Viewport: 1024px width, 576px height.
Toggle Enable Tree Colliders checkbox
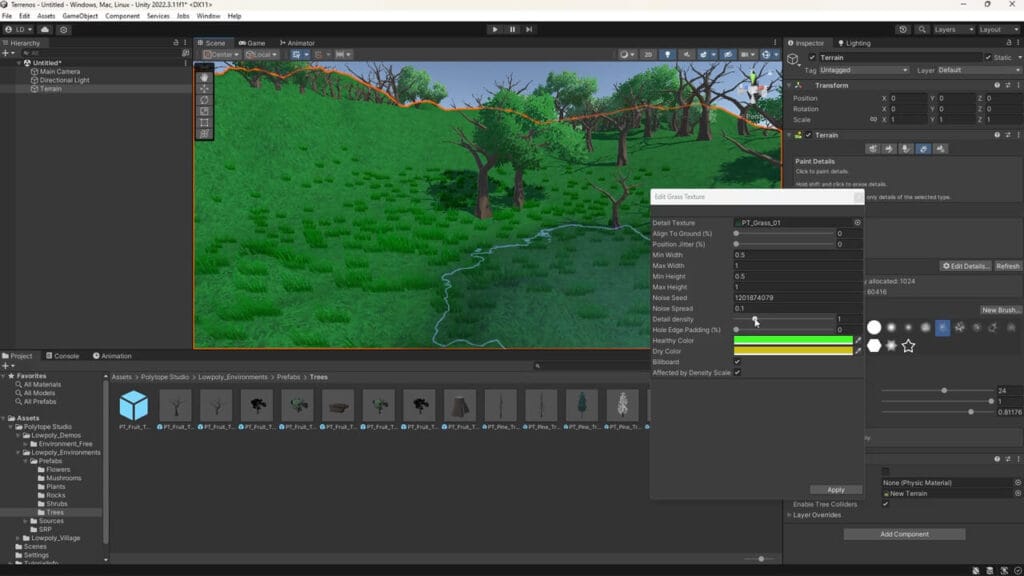886,505
